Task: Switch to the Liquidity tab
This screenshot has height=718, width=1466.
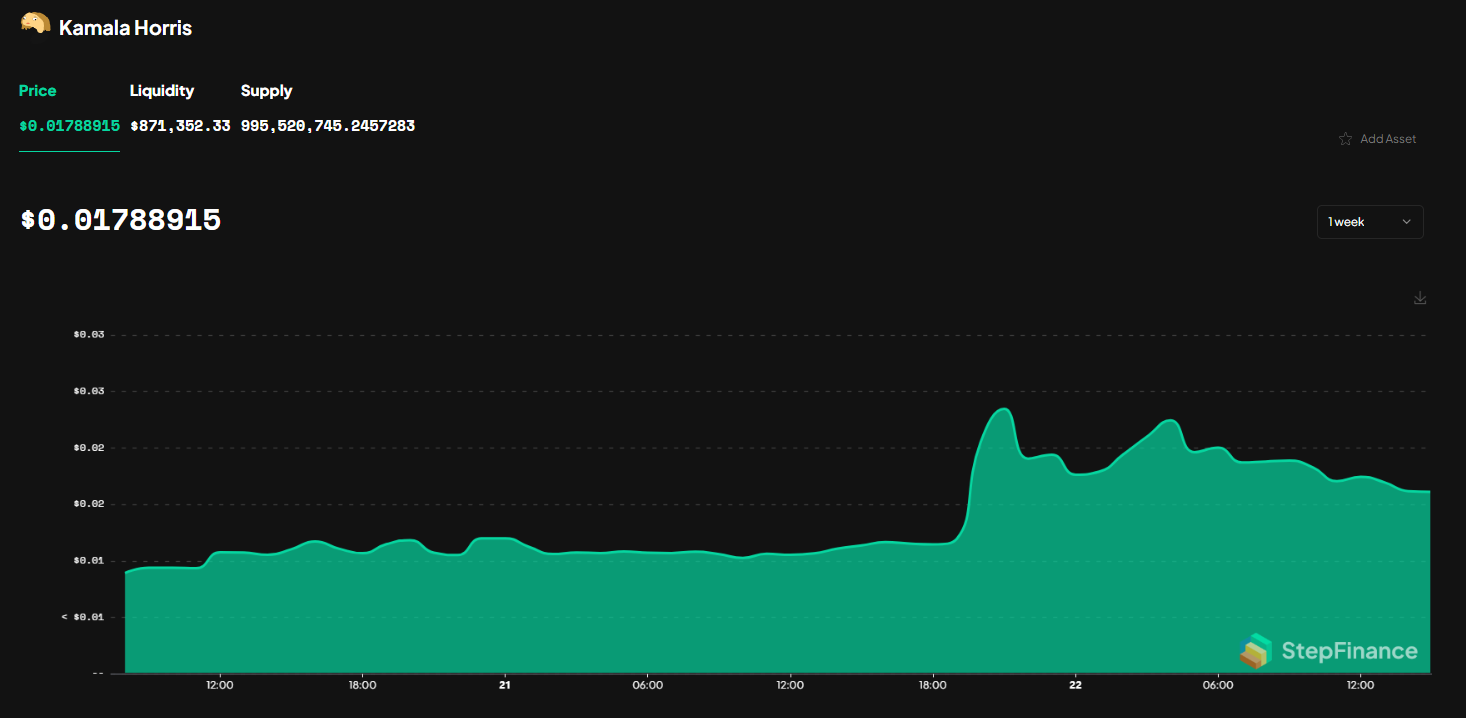Action: (162, 90)
